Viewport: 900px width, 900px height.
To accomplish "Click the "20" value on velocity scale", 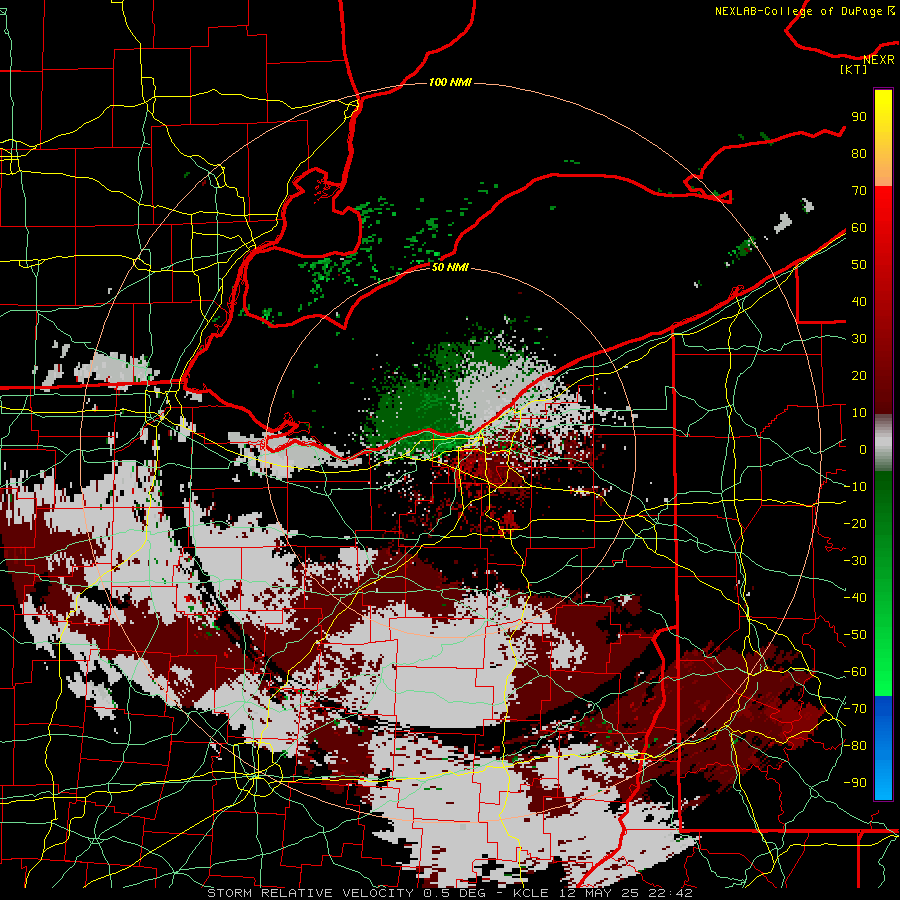I will (x=859, y=375).
